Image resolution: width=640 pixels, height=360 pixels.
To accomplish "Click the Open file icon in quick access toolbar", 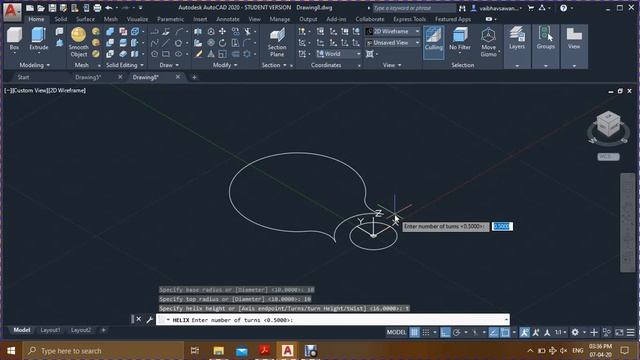I will coord(41,8).
